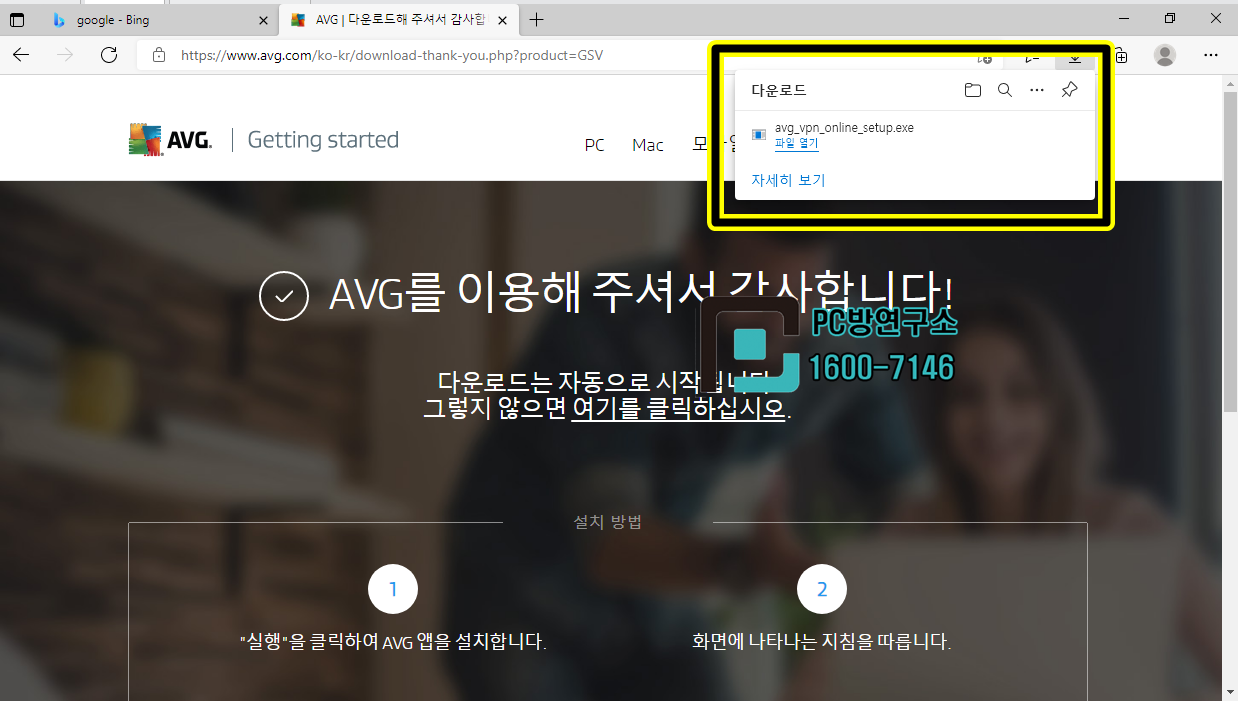Click the vertical scrollbar thumb
Viewport: 1238px width, 701px height.
click(x=1229, y=250)
